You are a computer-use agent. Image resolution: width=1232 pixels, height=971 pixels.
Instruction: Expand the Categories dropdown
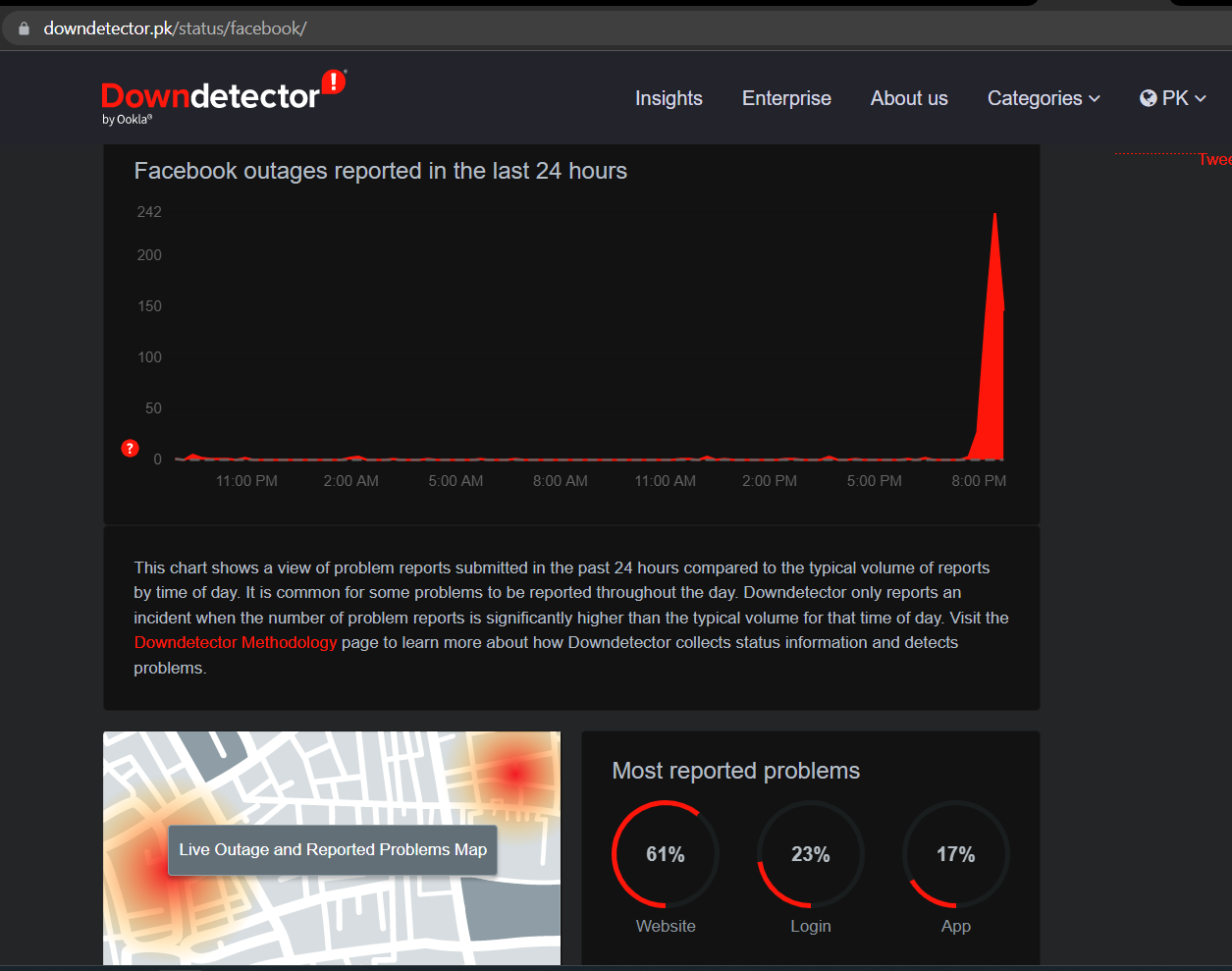pyautogui.click(x=1044, y=98)
